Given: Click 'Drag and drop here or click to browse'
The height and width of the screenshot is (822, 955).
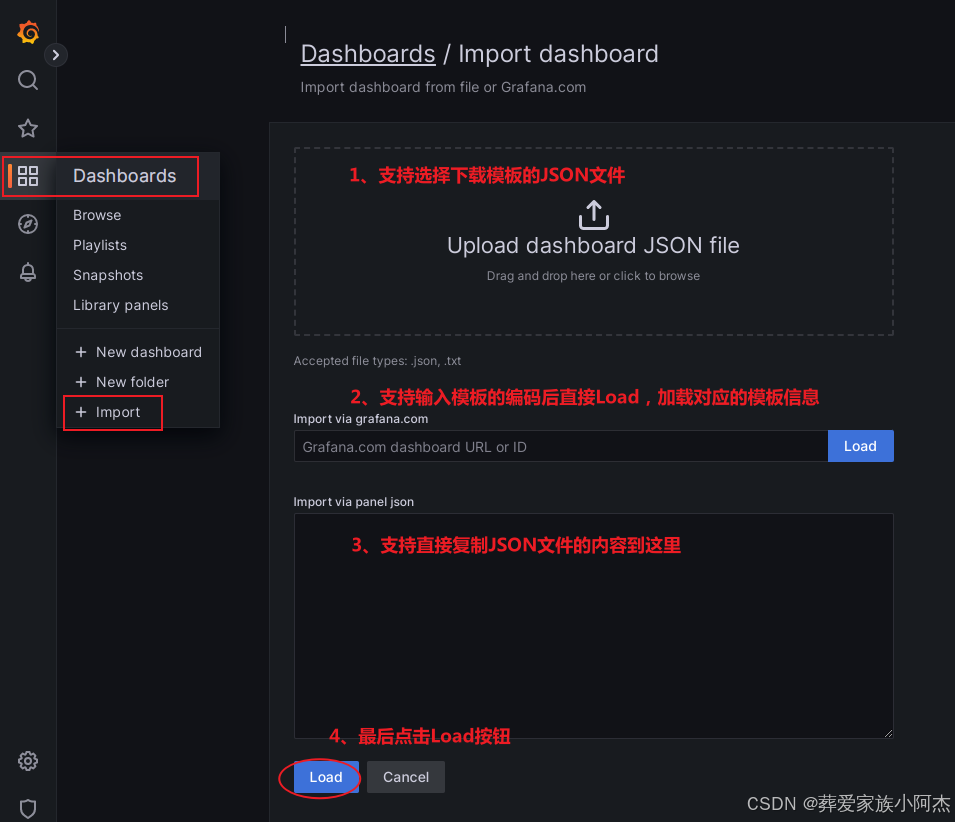Looking at the screenshot, I should coord(593,276).
